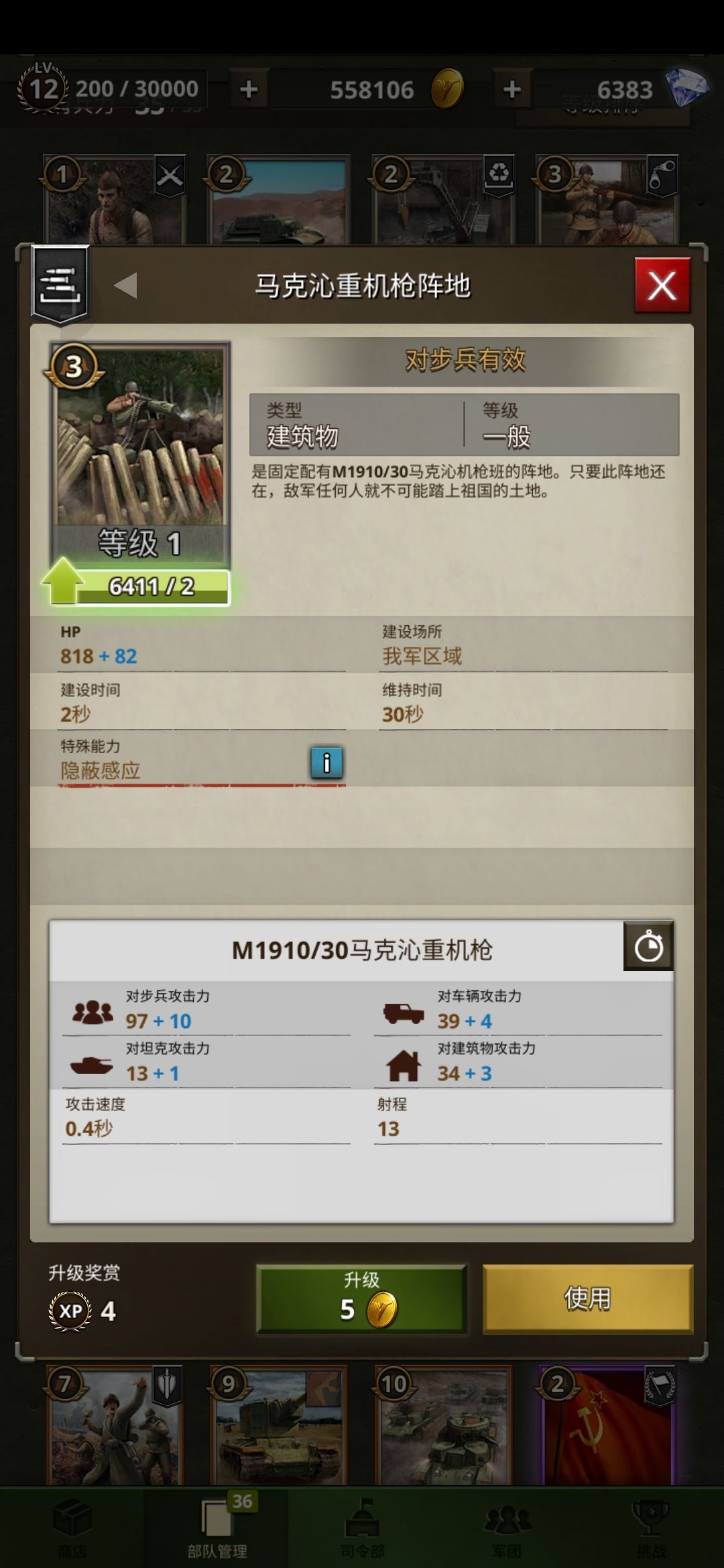
Task: Select the Soviet flag card thumbnail
Action: point(607,1425)
